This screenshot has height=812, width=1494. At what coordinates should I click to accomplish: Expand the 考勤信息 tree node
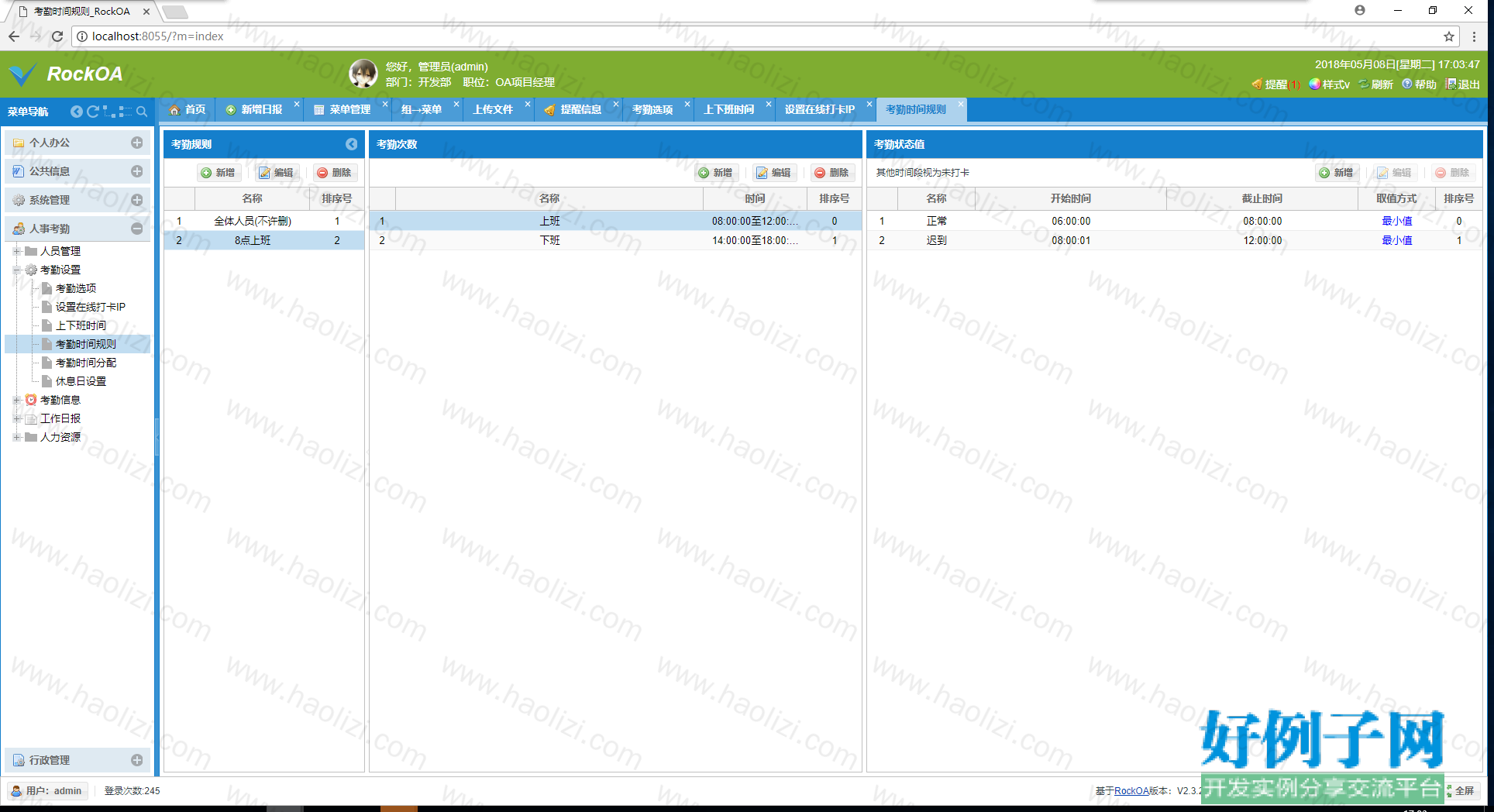(16, 400)
